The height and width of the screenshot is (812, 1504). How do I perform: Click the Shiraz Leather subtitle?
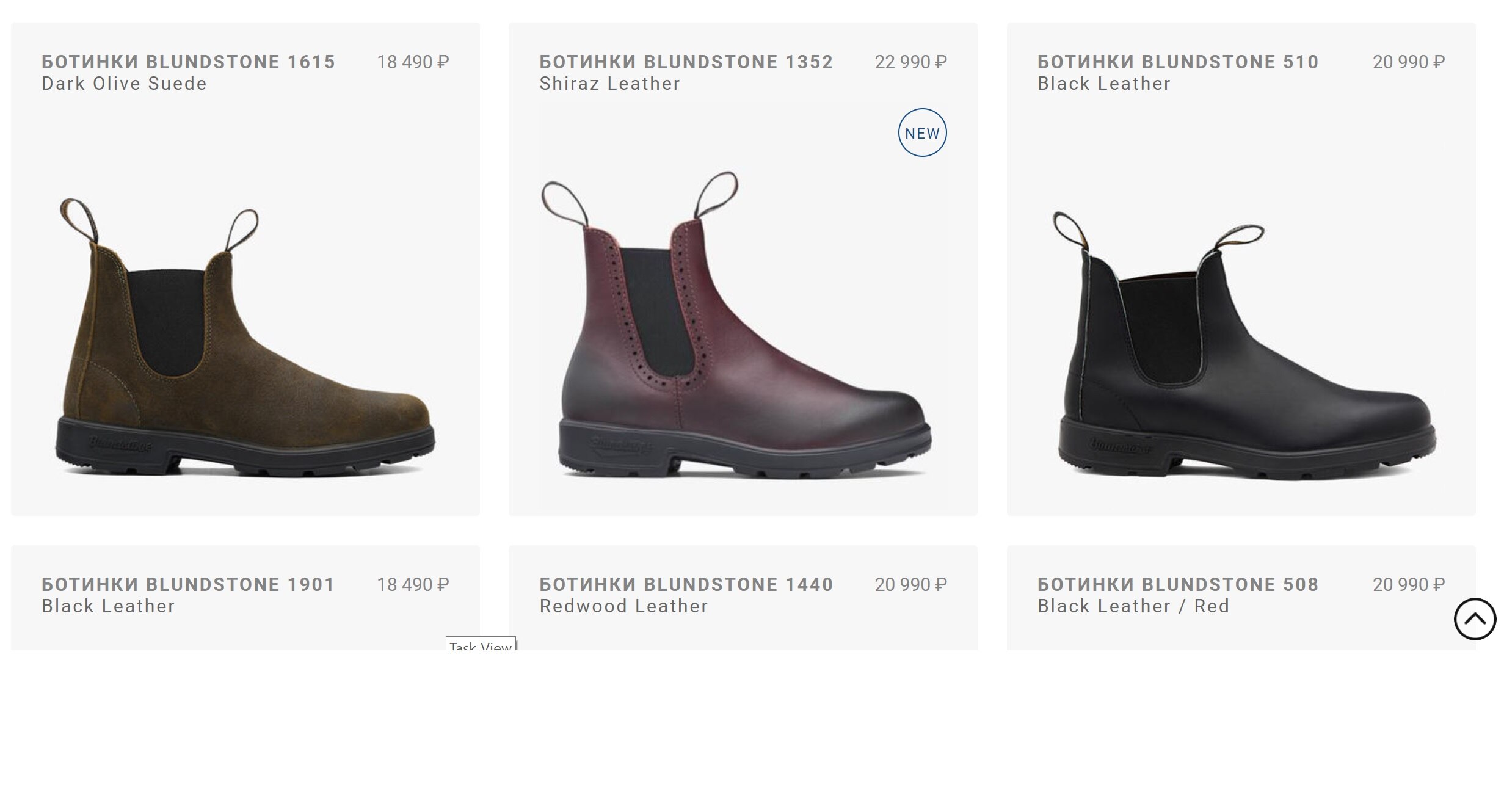click(609, 84)
